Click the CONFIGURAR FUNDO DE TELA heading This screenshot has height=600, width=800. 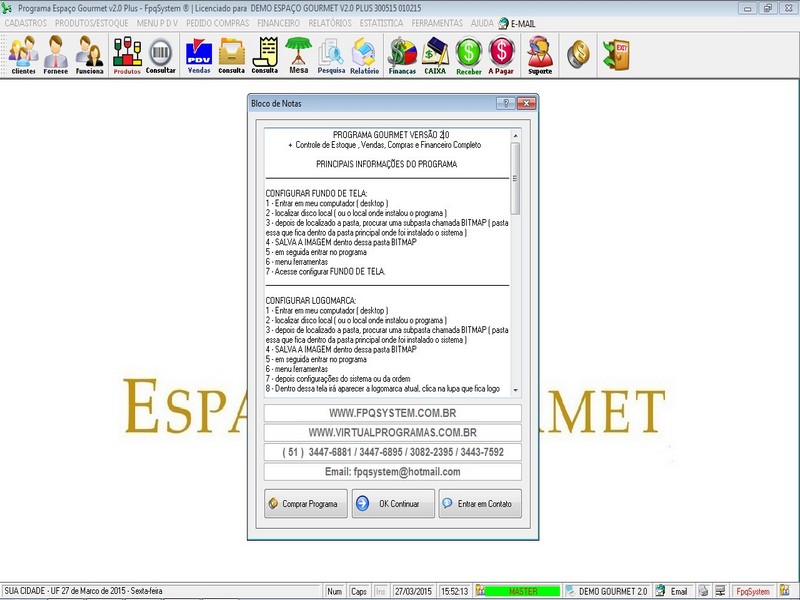[316, 193]
